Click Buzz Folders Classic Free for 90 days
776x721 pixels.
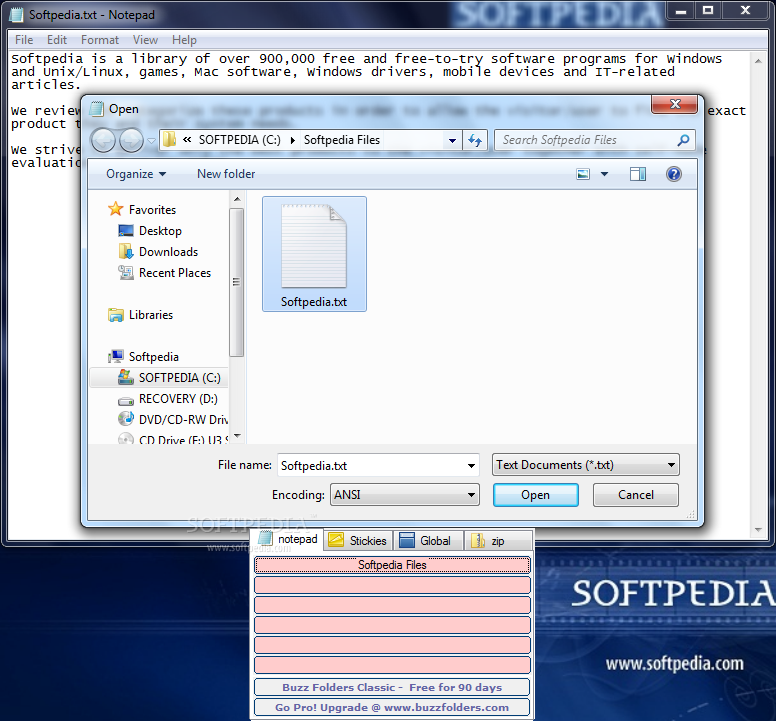(392, 687)
